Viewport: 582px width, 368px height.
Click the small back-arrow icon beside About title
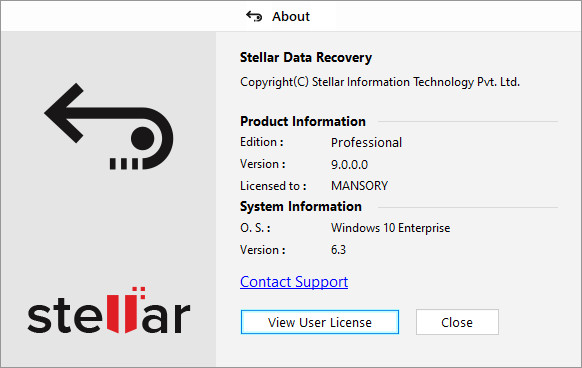coord(254,16)
